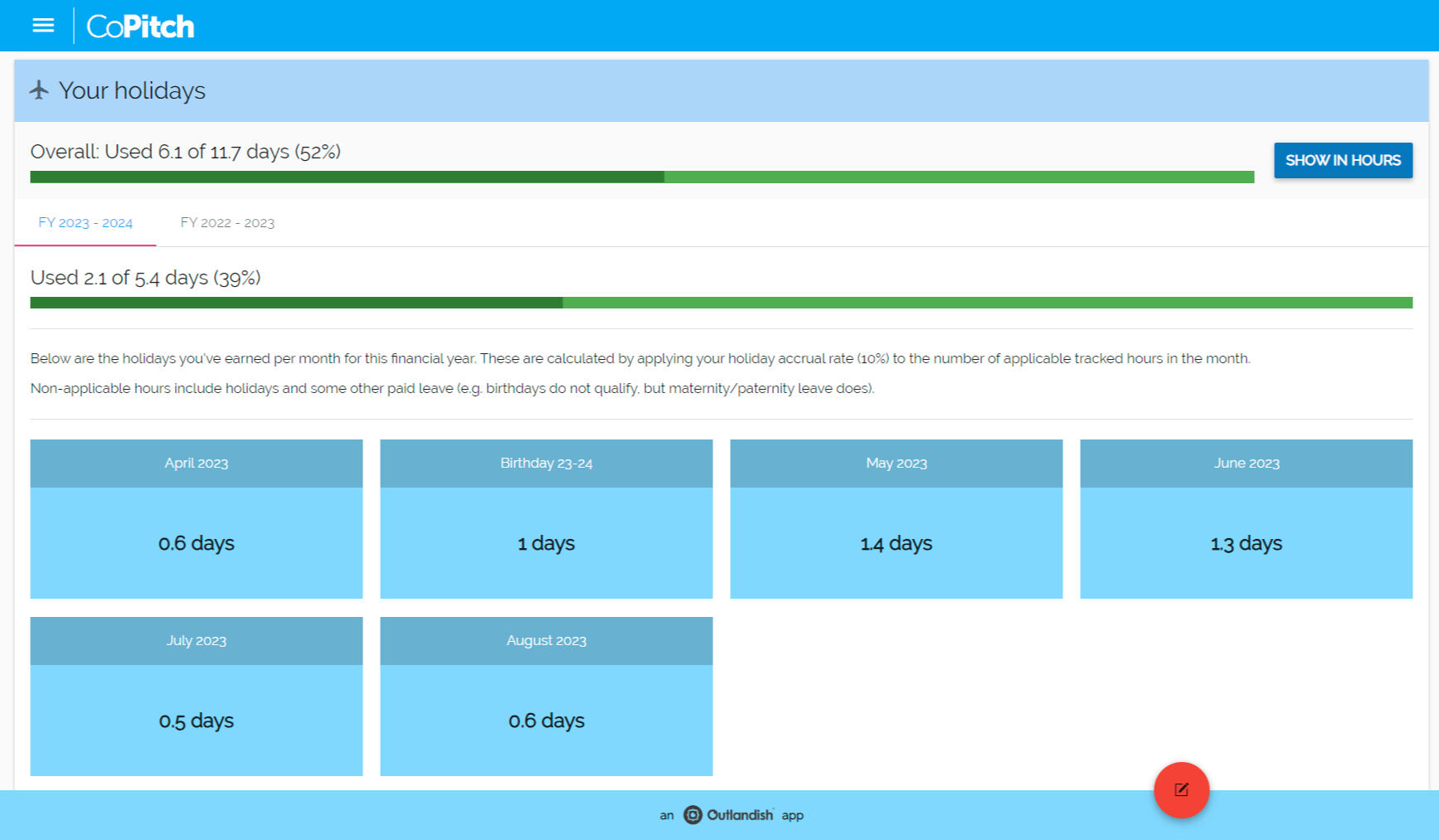Image resolution: width=1439 pixels, height=840 pixels.
Task: Open the hamburger navigation menu
Action: coord(43,26)
